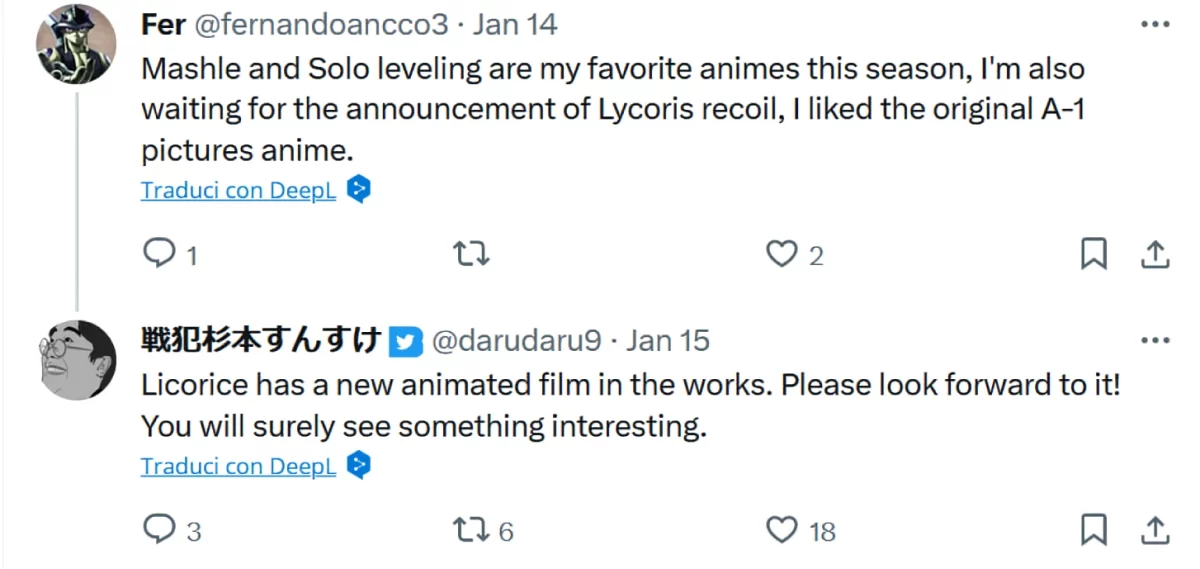
Task: Open the @darudaru9 handle
Action: tap(516, 340)
